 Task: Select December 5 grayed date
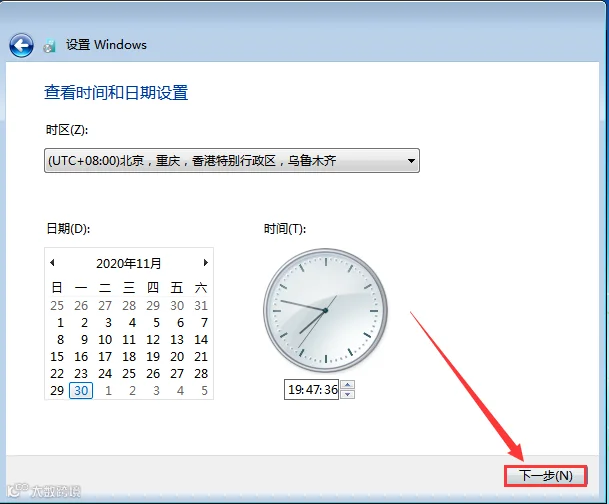pos(204,390)
